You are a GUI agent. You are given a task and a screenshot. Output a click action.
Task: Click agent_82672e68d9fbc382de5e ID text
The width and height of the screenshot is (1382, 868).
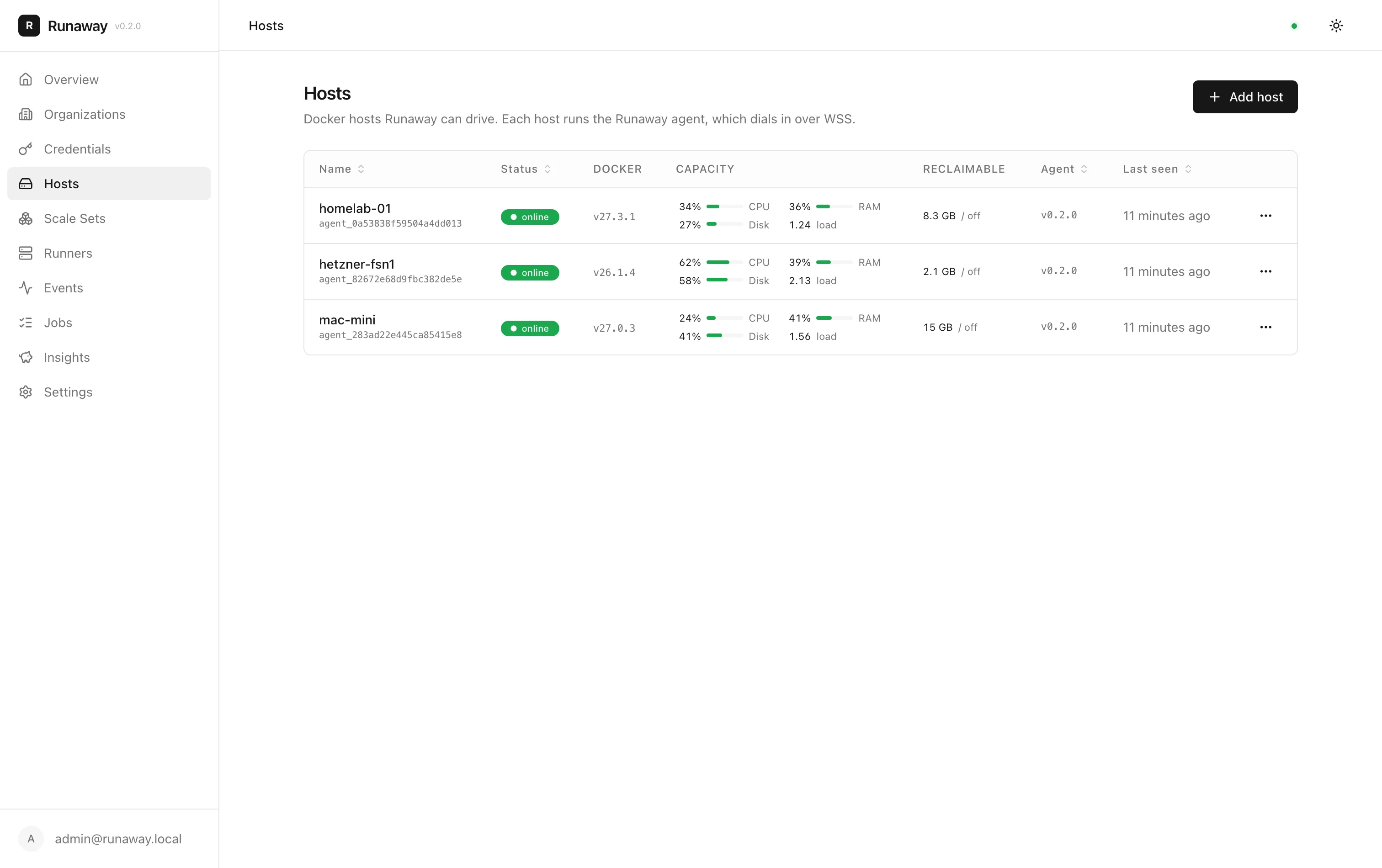coord(390,279)
